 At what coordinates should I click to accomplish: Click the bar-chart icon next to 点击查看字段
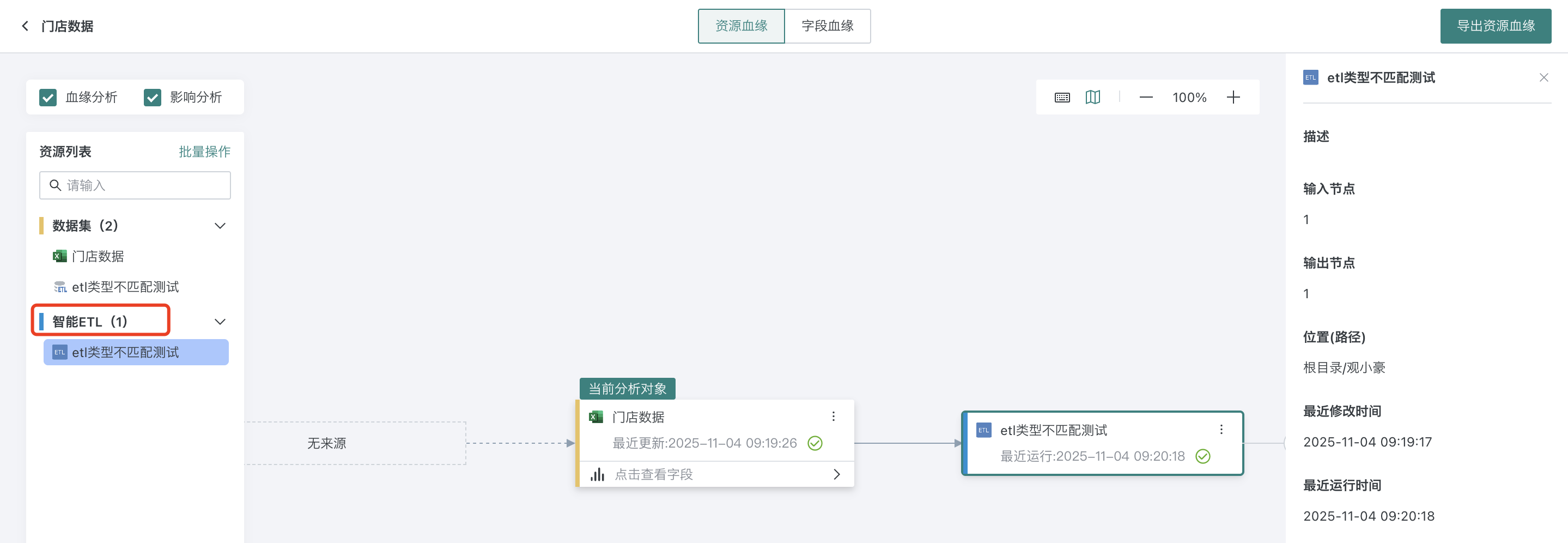597,474
